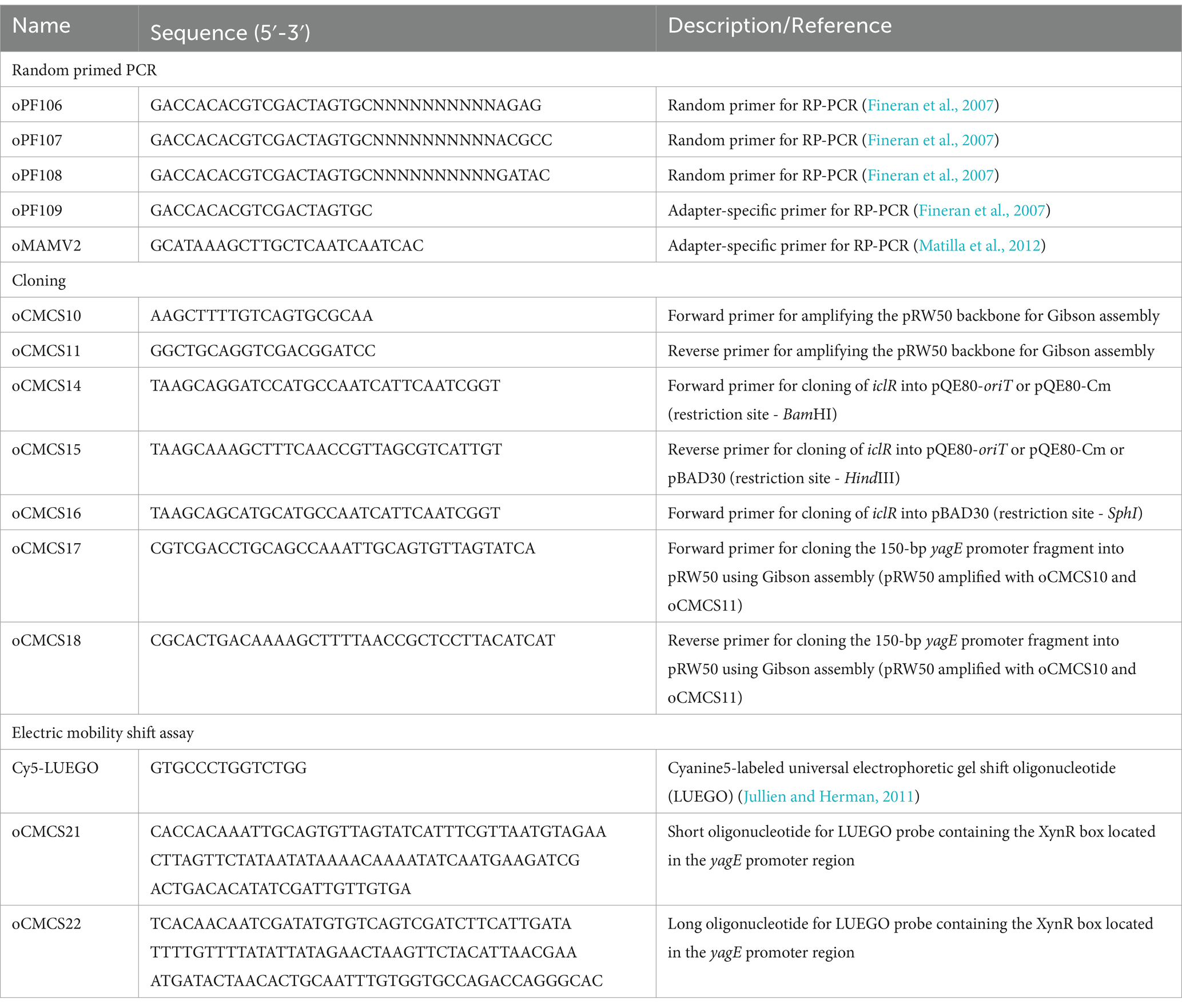Click the Long oligonucleotide for LUEGO description

pyautogui.click(x=910, y=938)
